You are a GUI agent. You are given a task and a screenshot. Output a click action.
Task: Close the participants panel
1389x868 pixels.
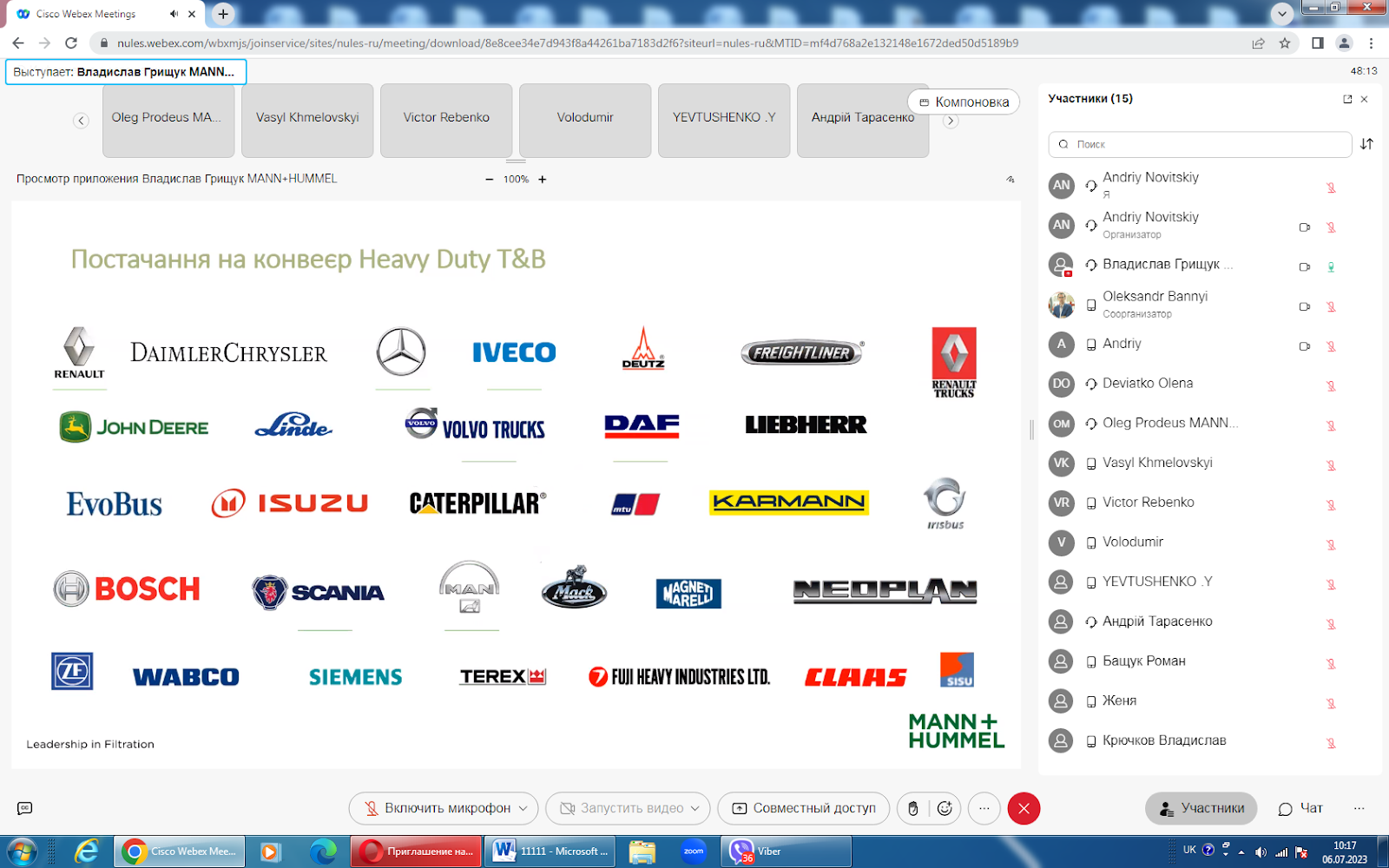click(1365, 99)
